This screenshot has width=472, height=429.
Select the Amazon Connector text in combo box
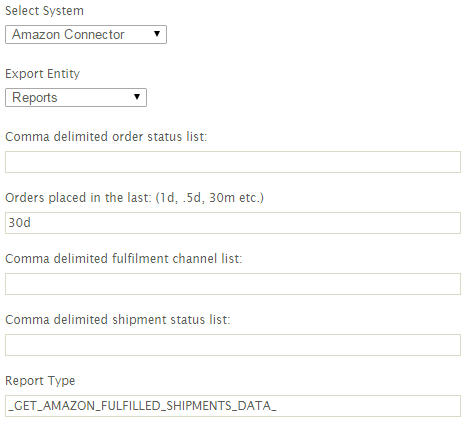68,34
